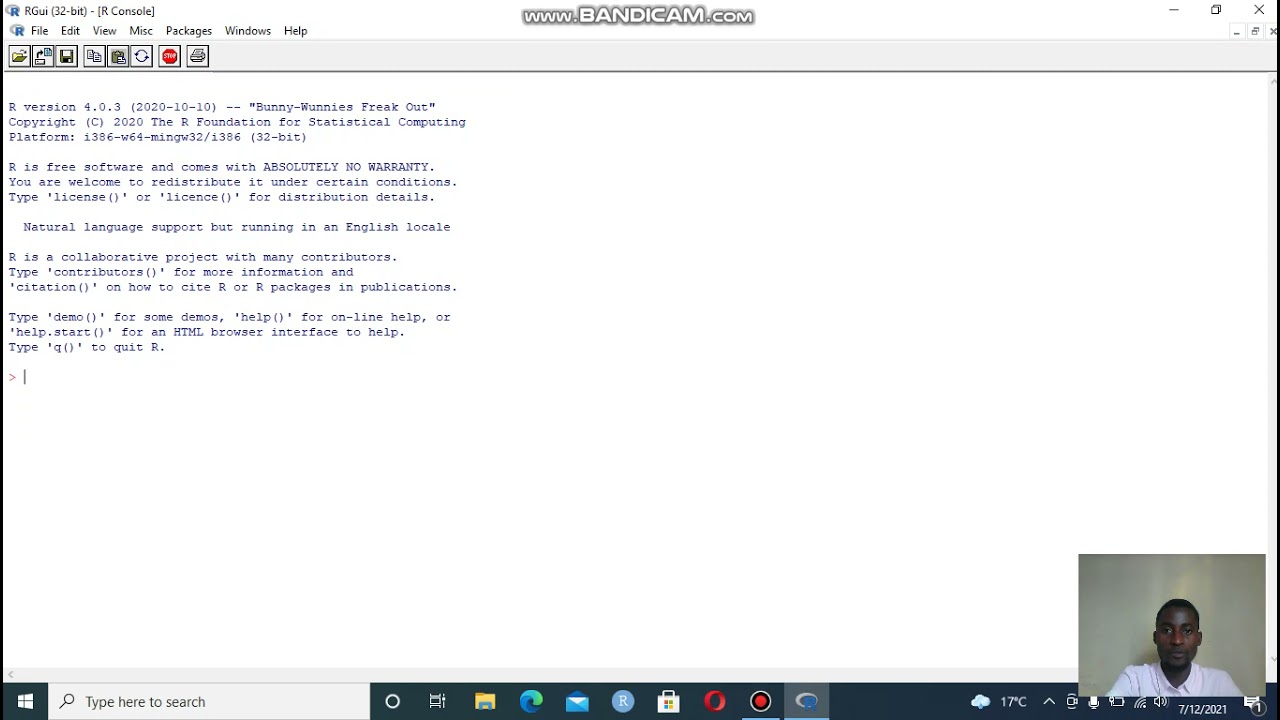Open the Packages menu
This screenshot has width=1280, height=720.
pos(189,31)
